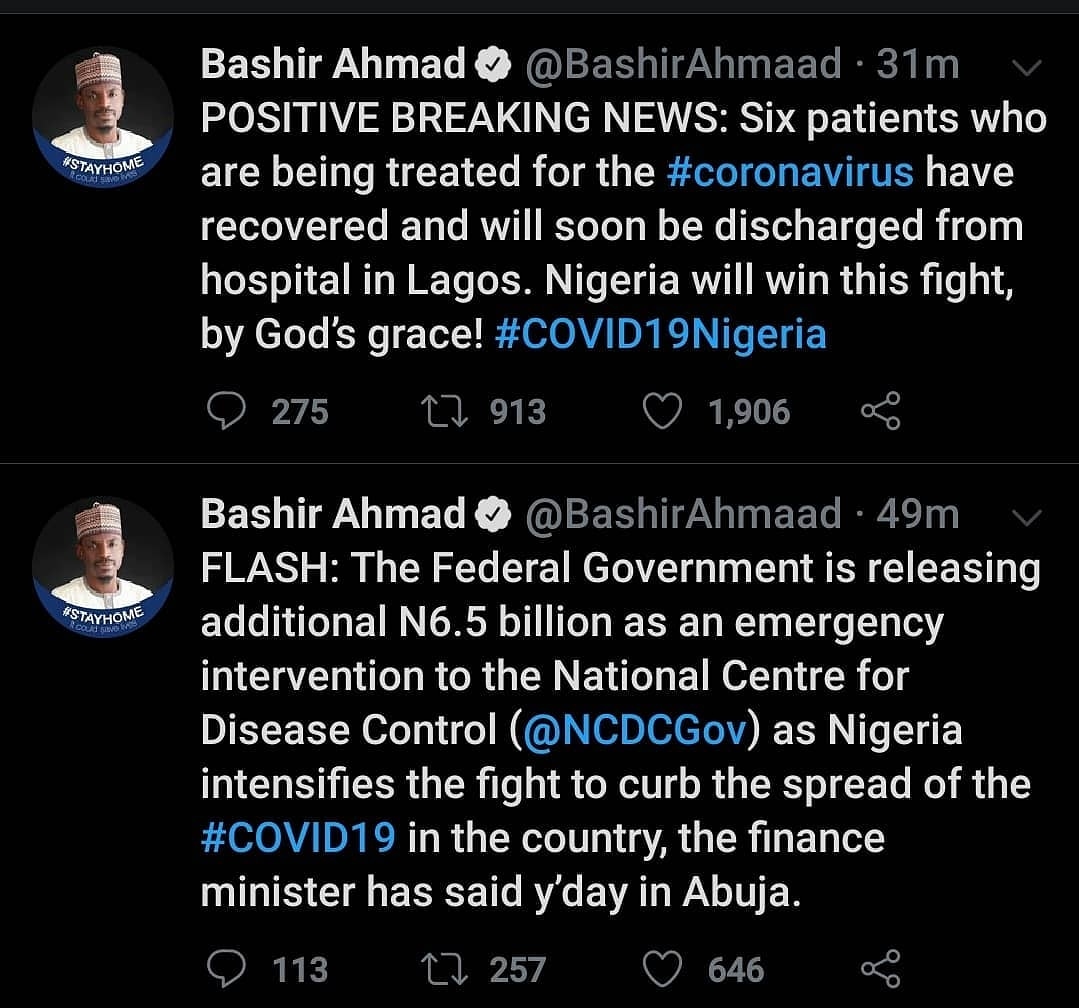1079x1008 pixels.
Task: Like the tweet with 646 likes
Action: tap(661, 969)
